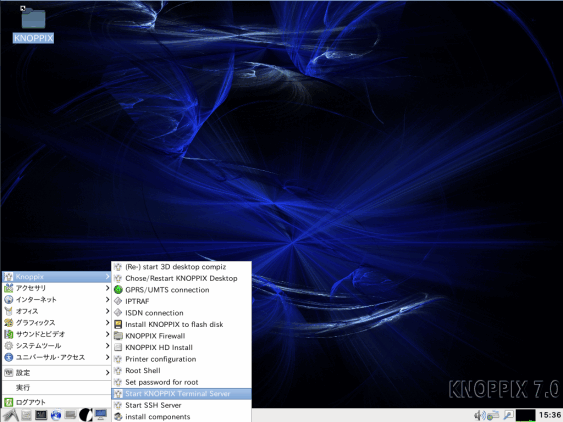The image size is (563, 422).
Task: Click the 15:36 clock in the panel
Action: (x=550, y=415)
